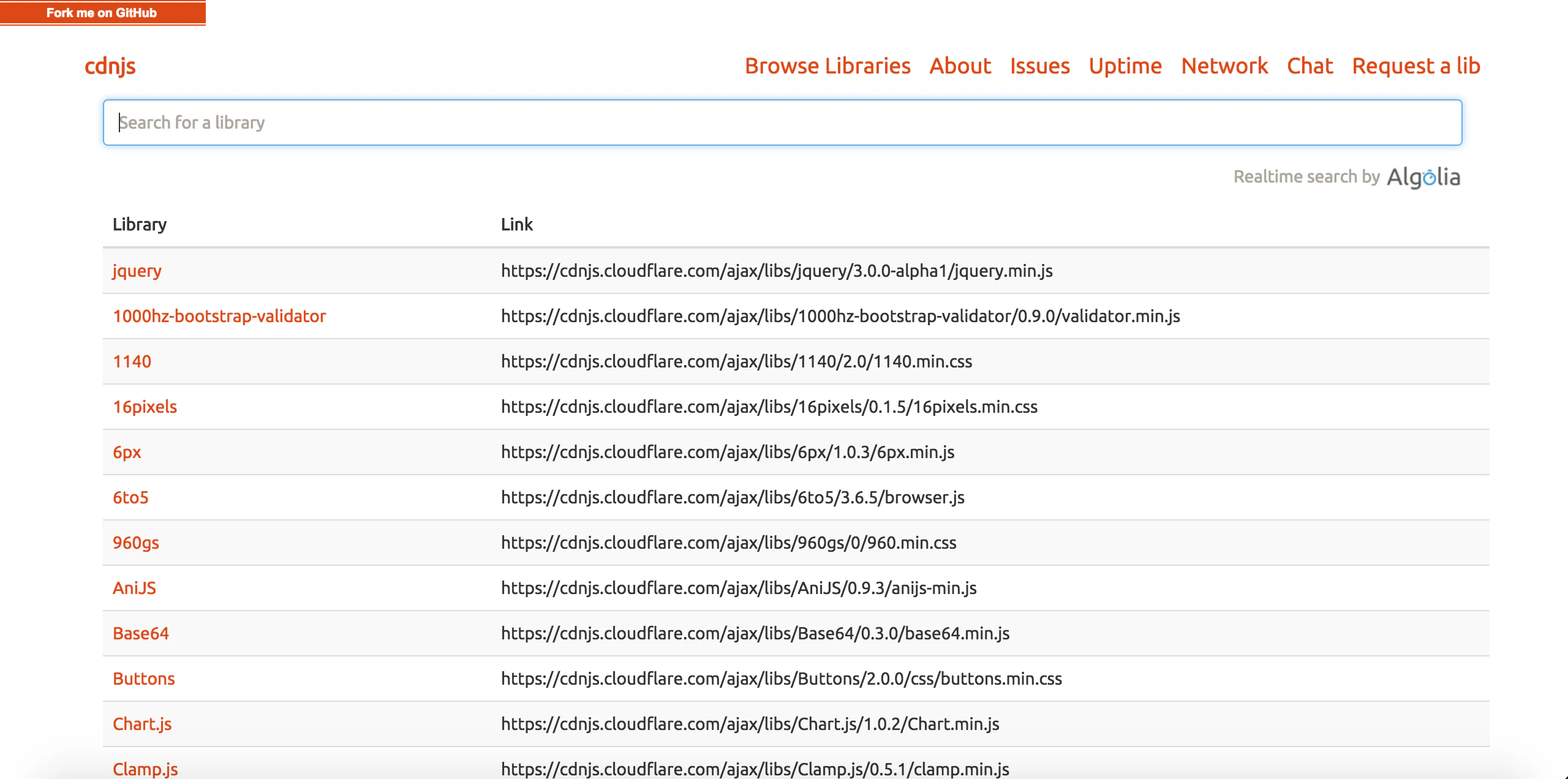Open the Chart.js library page
The height and width of the screenshot is (779, 1568).
142,724
